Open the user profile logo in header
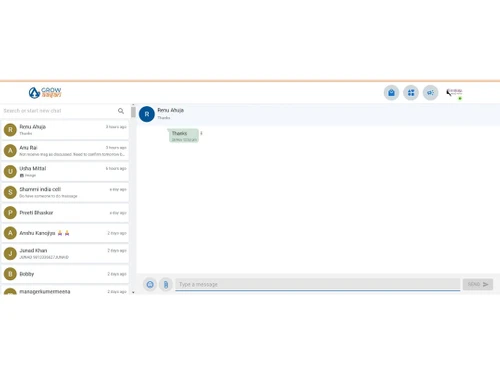The height and width of the screenshot is (375, 500). [x=455, y=93]
